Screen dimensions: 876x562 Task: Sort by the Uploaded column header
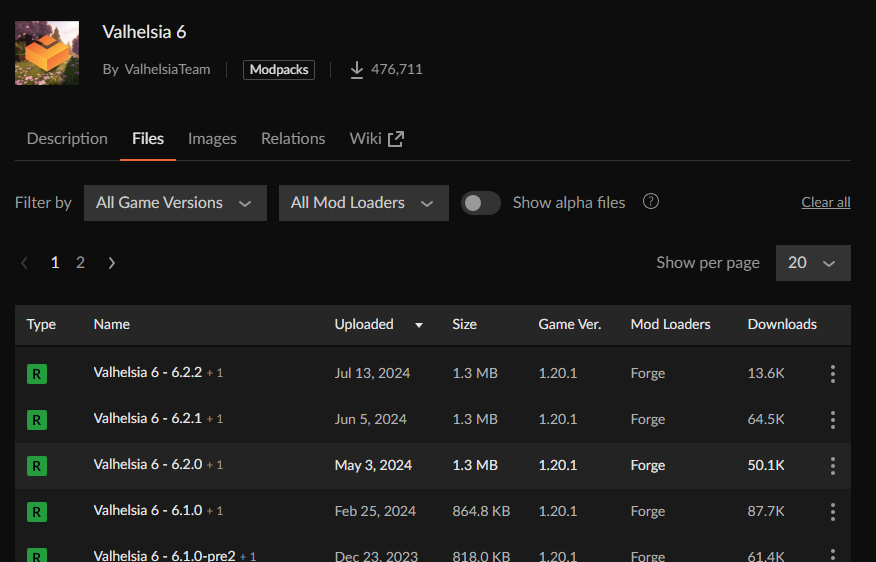point(364,325)
